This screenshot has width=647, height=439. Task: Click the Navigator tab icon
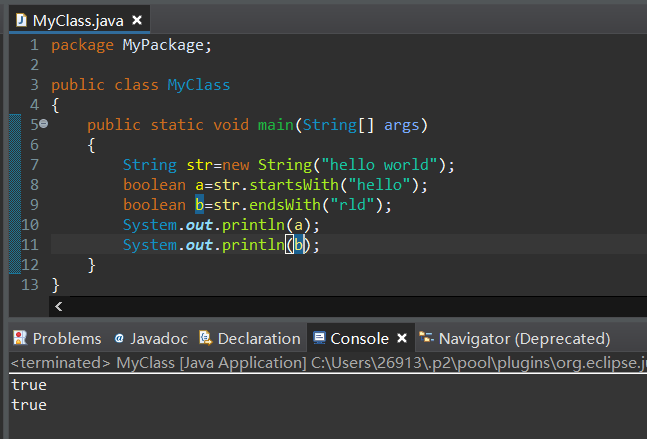pos(426,338)
